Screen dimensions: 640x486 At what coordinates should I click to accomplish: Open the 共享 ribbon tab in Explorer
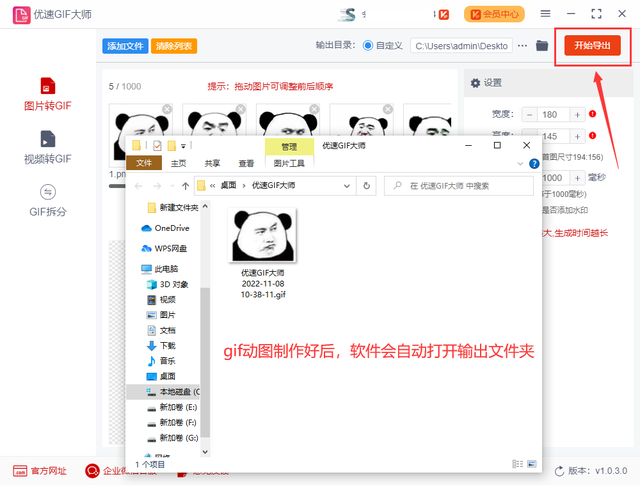[212, 163]
